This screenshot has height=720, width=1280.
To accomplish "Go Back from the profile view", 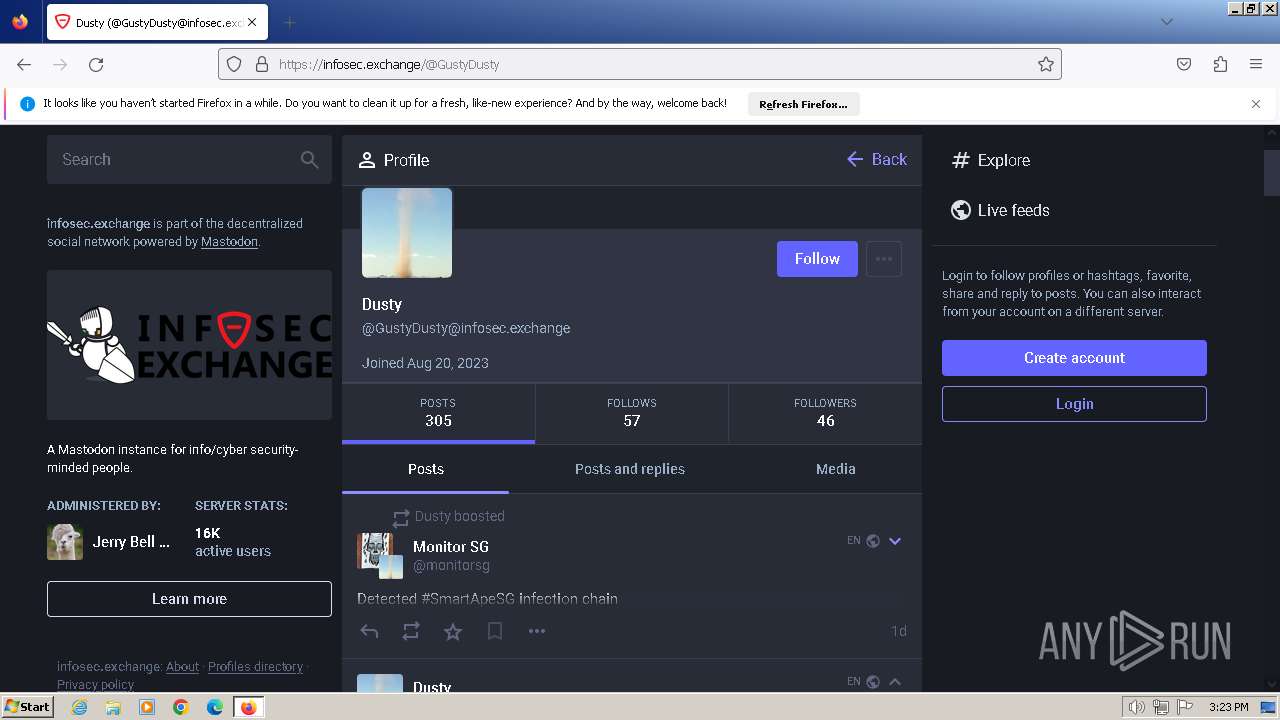I will pos(877,160).
